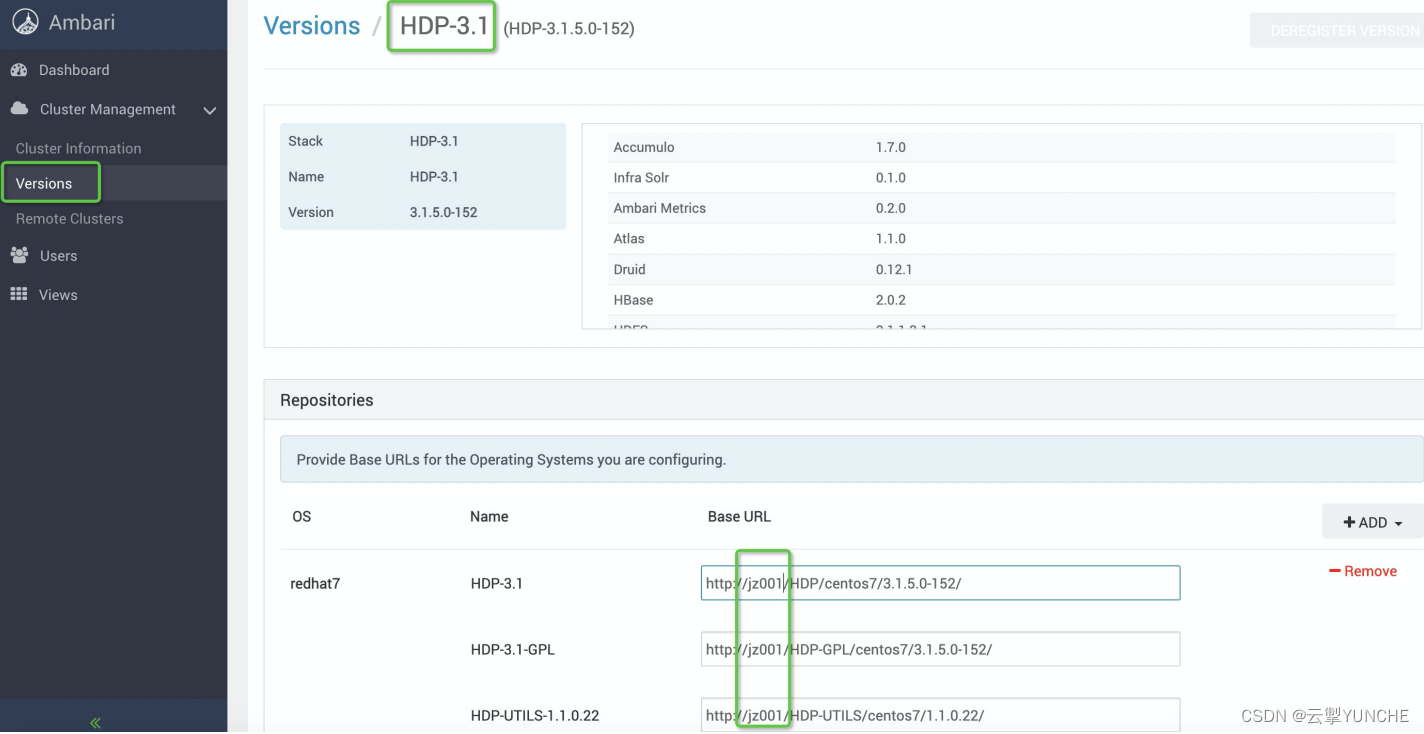Open Remote Clusters page
Viewport: 1424px width, 734px height.
tap(69, 218)
